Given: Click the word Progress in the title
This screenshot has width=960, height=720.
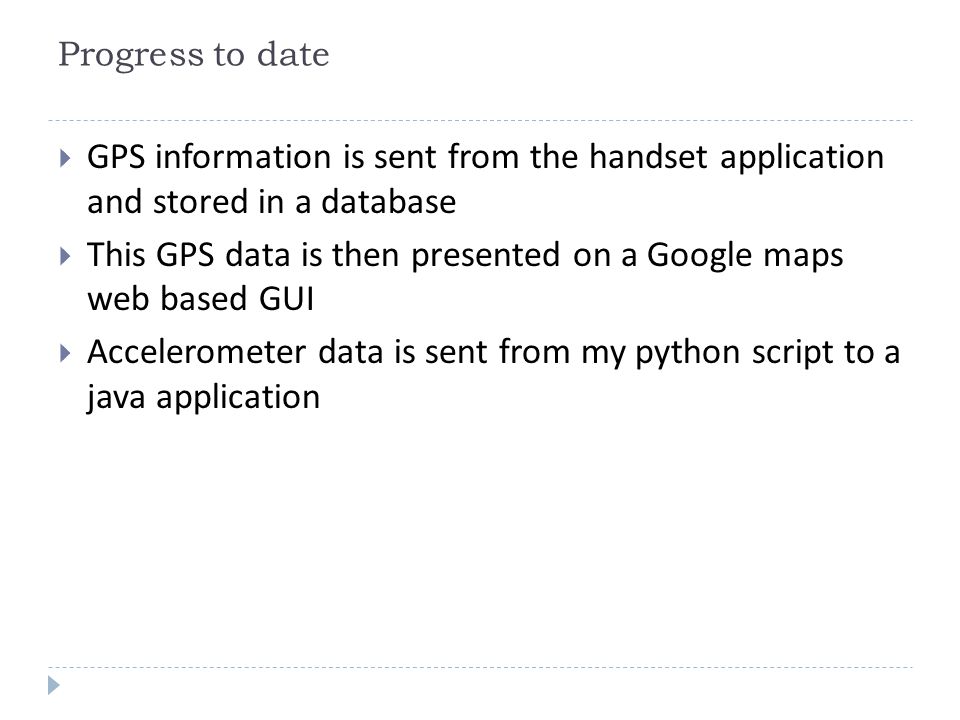Looking at the screenshot, I should click(130, 56).
